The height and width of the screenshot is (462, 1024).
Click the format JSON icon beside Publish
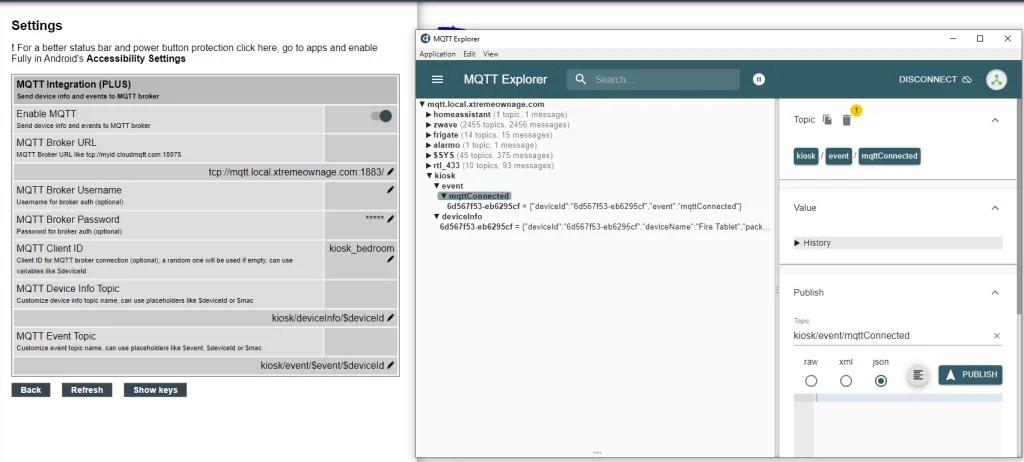(918, 374)
